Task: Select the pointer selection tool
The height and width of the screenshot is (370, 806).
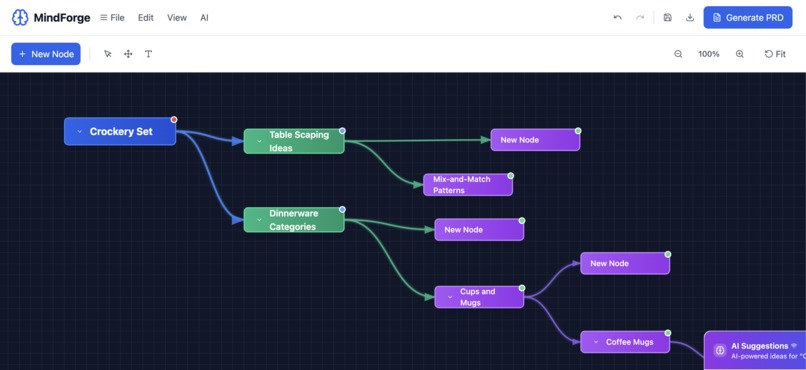Action: (107, 54)
